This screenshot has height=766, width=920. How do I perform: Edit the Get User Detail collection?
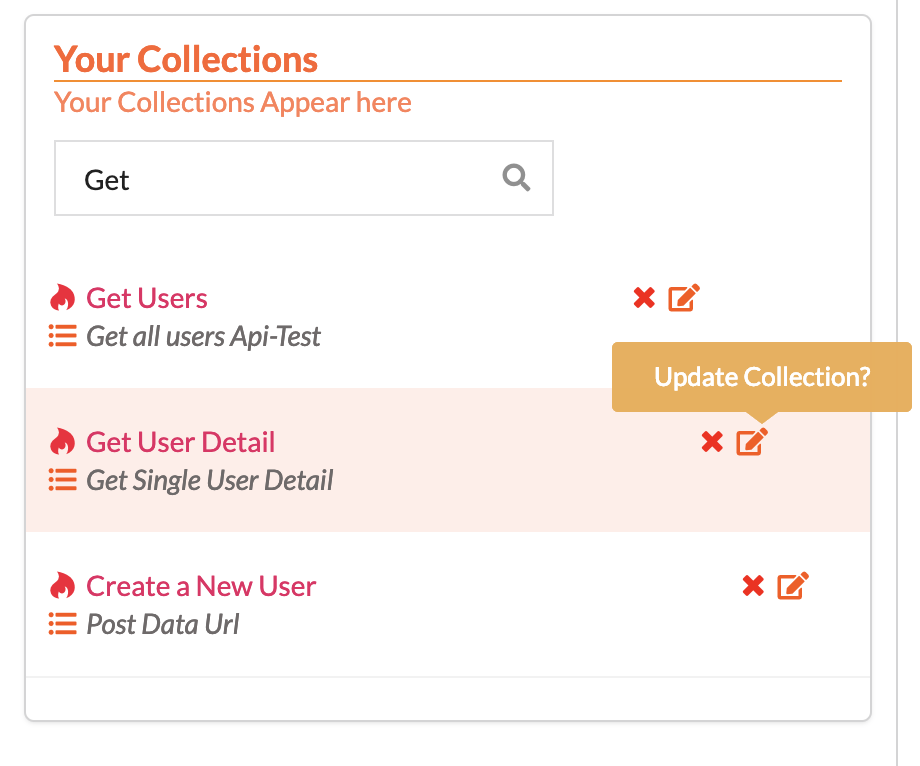coord(752,442)
